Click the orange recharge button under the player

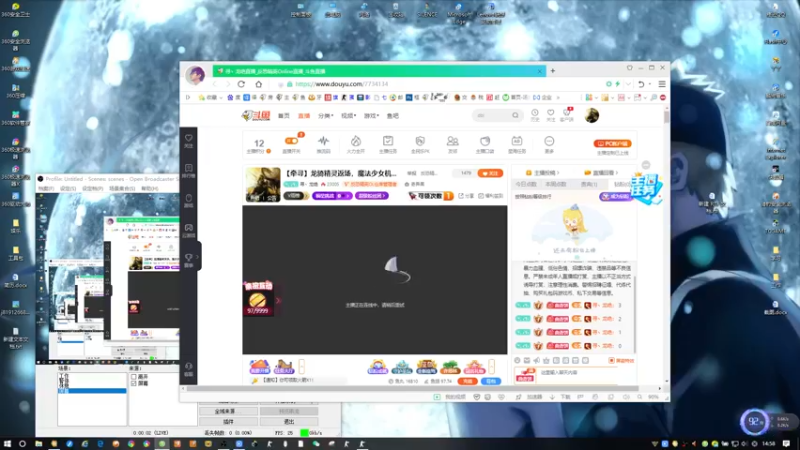click(x=467, y=381)
